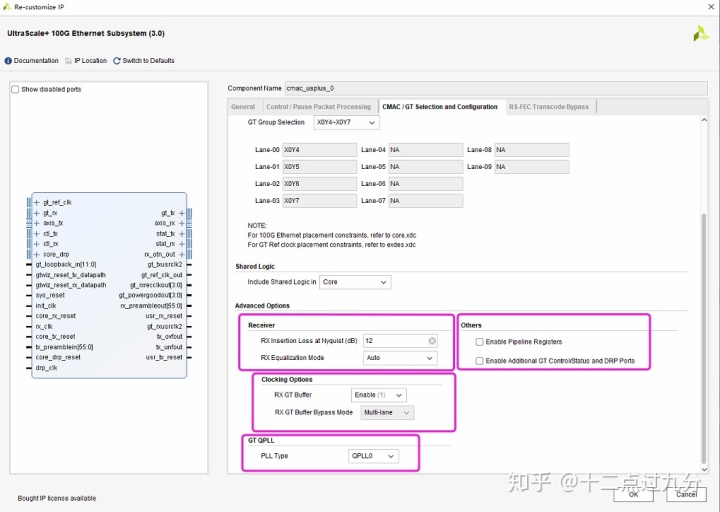Click the rx_preambleout[55:0] port label
The width and height of the screenshot is (720, 512).
pyautogui.click(x=152, y=306)
